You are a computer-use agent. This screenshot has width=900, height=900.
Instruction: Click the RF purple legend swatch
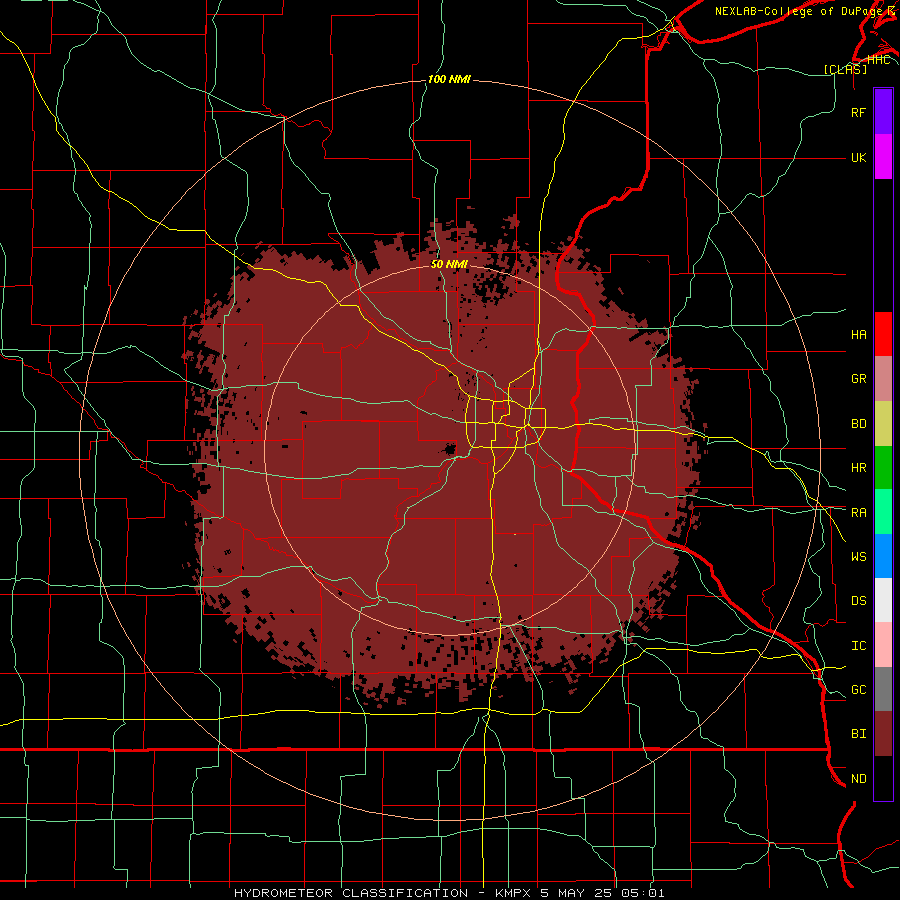click(883, 112)
